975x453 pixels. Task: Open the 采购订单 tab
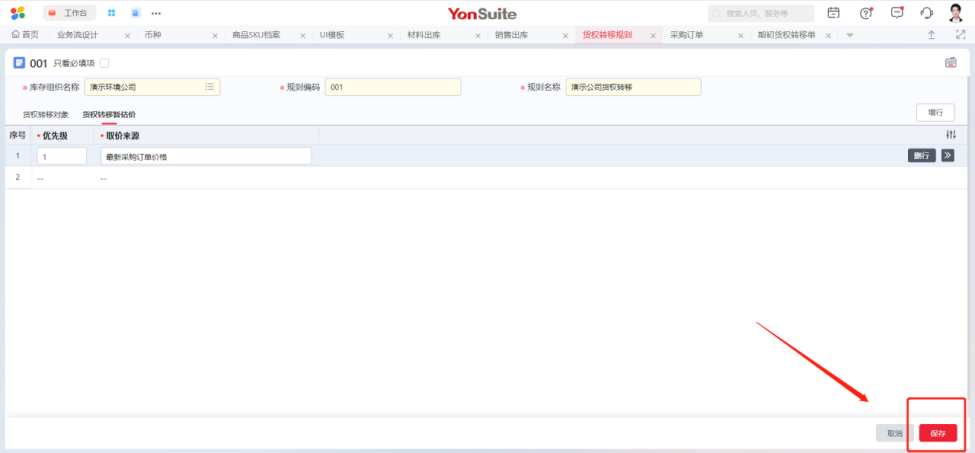click(x=688, y=35)
